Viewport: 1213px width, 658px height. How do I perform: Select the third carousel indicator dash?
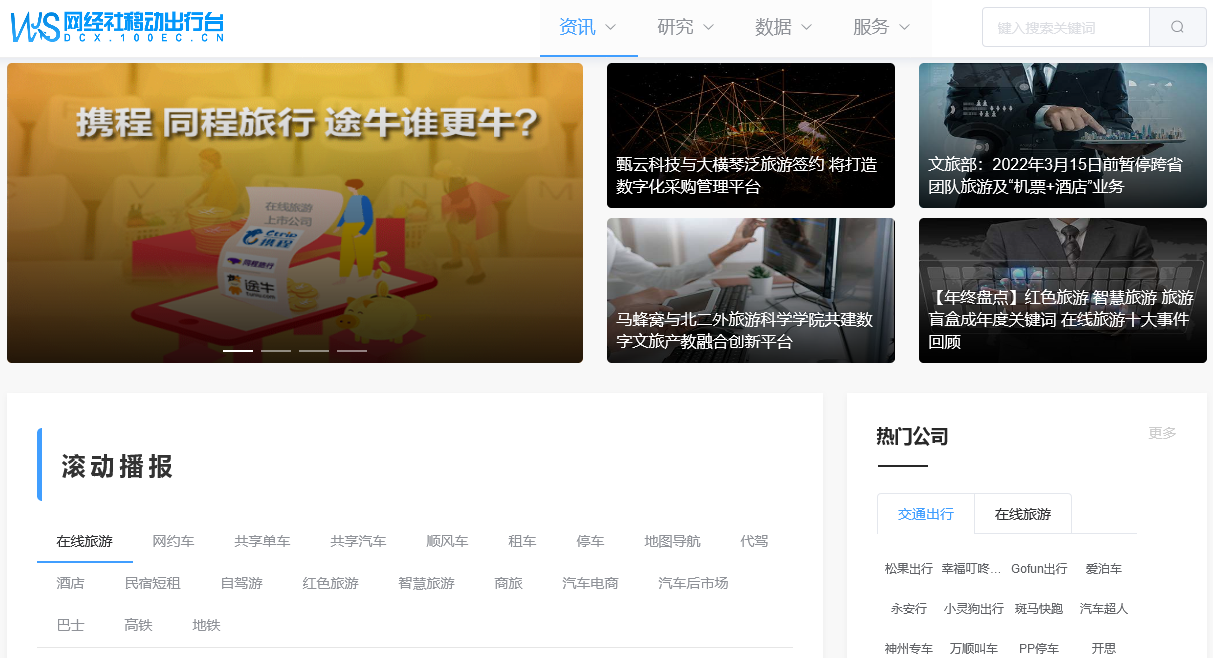314,351
